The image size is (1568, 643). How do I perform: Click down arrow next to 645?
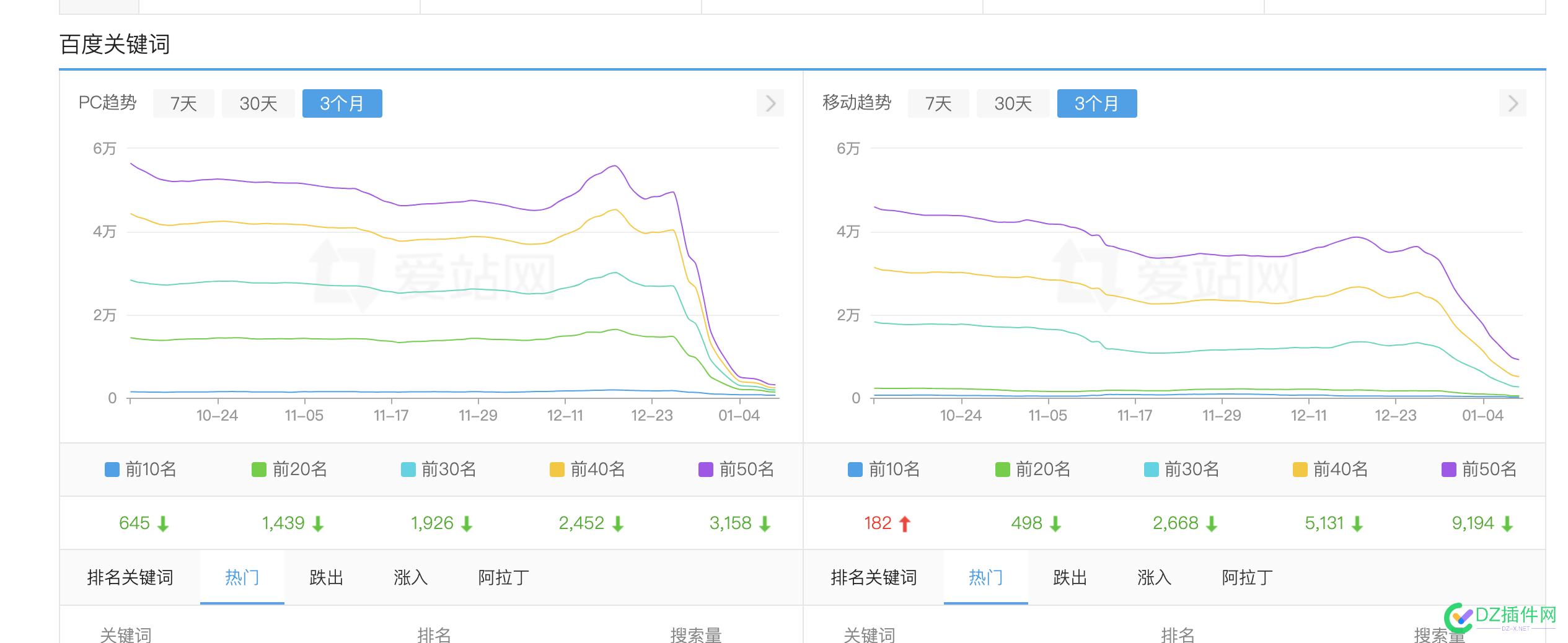coord(163,525)
